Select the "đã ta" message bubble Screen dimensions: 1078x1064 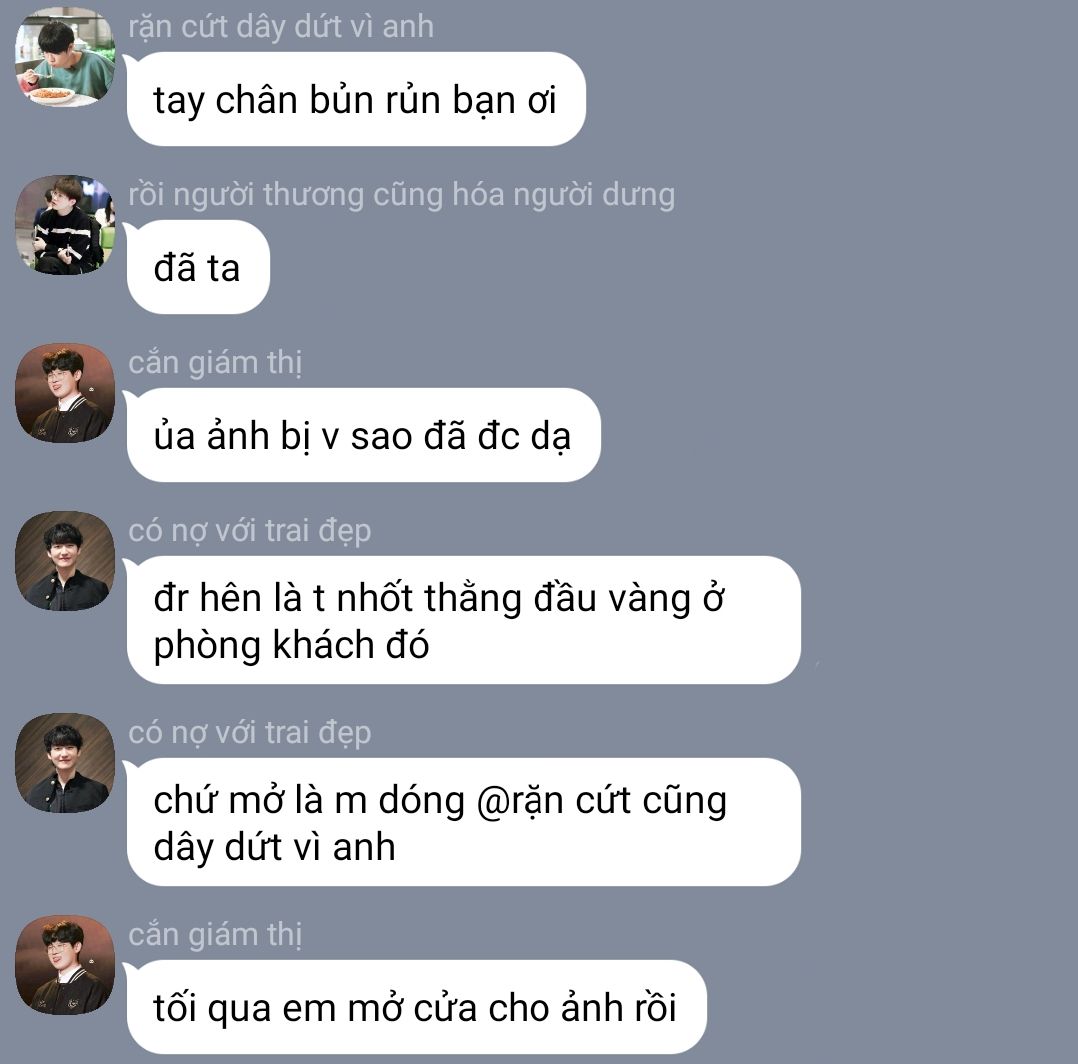(x=198, y=267)
